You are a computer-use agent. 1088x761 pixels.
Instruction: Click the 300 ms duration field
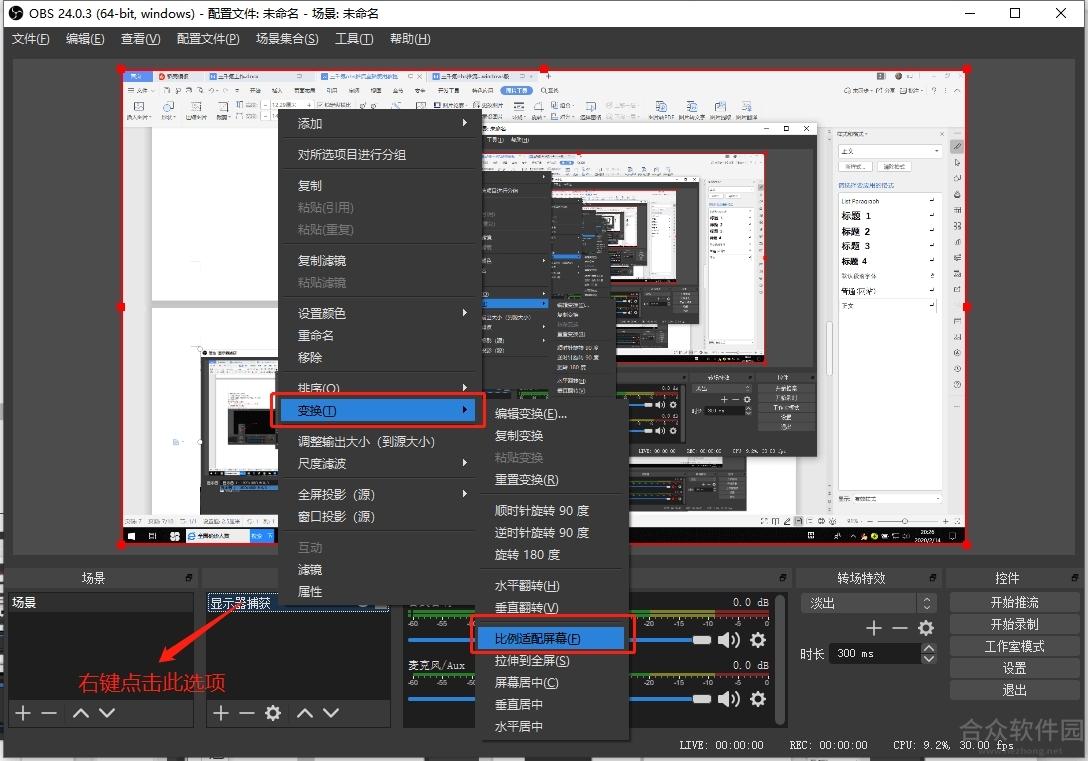click(874, 653)
